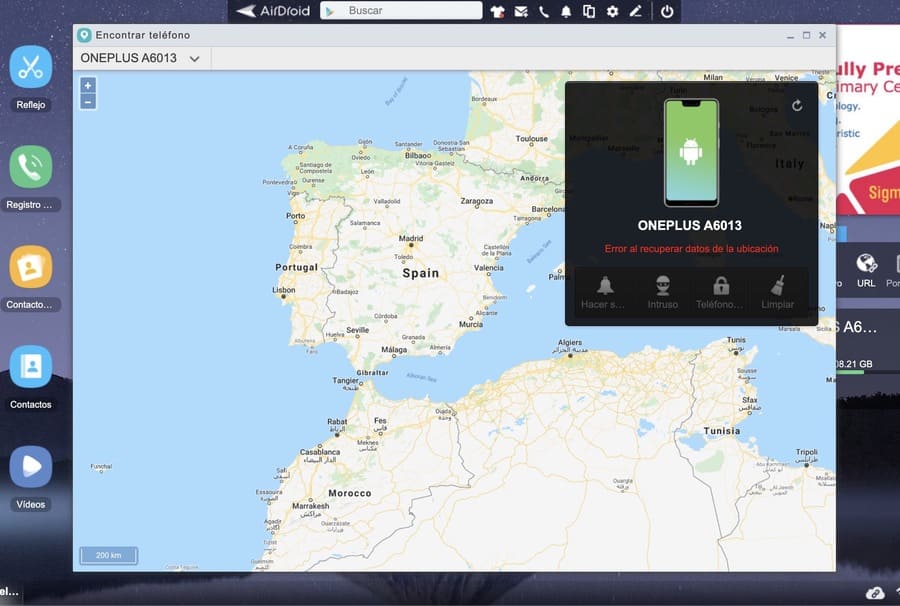Click Seville on the map
This screenshot has width=900, height=606.
pyautogui.click(x=358, y=330)
